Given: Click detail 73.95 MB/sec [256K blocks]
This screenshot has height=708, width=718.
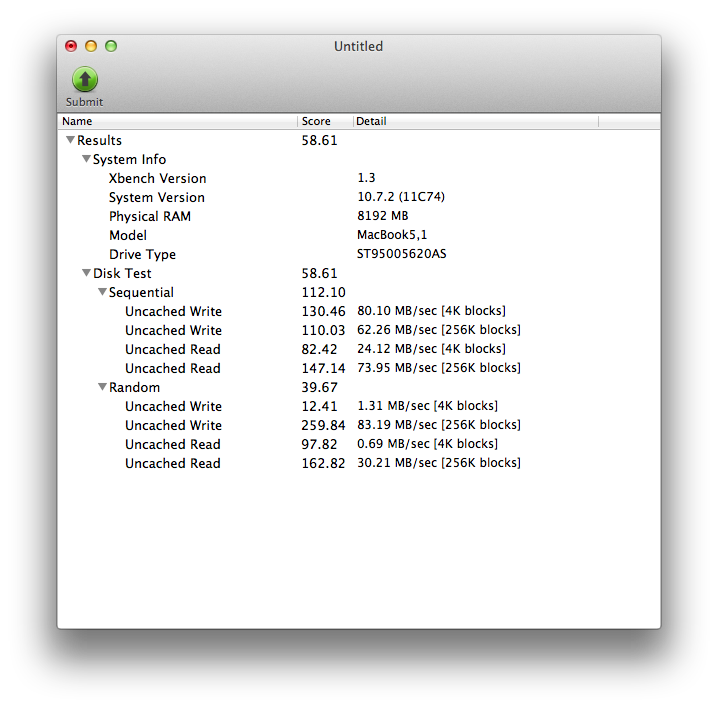Looking at the screenshot, I should [439, 368].
